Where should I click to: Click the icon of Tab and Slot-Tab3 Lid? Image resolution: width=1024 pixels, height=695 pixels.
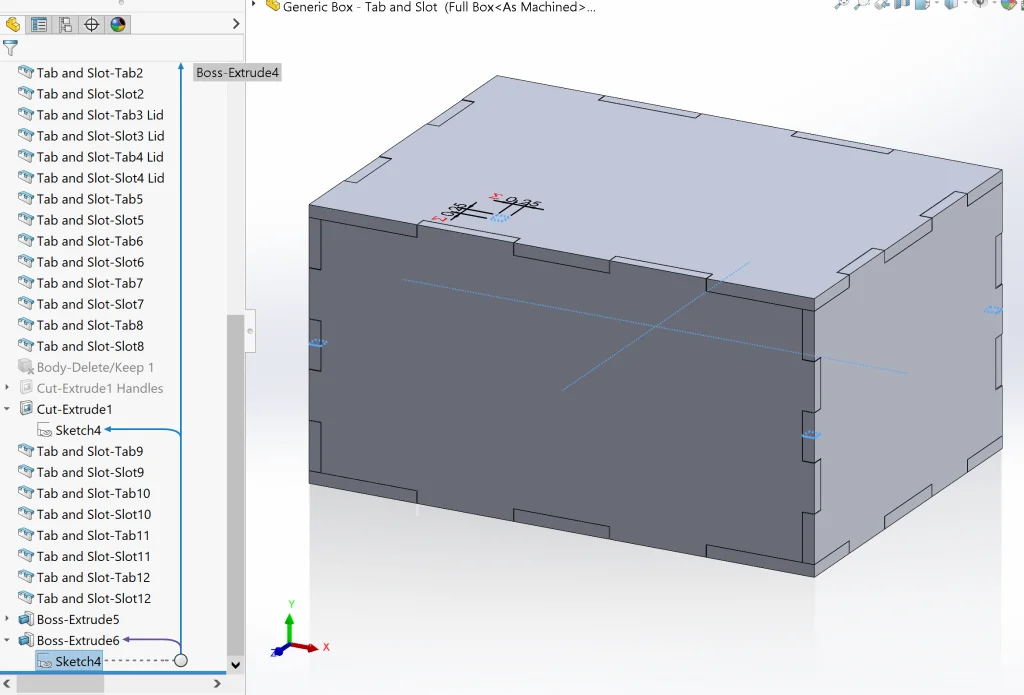point(25,114)
